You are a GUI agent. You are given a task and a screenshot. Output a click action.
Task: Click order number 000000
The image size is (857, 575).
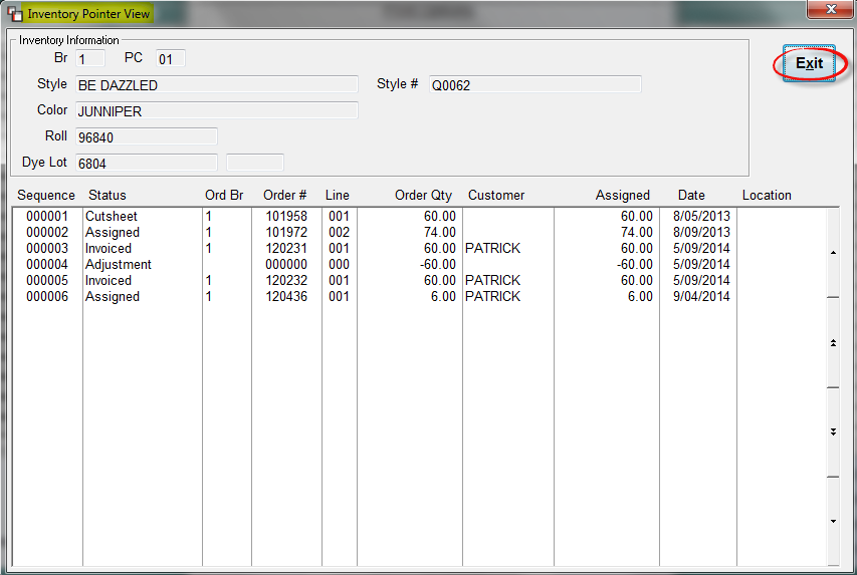[x=286, y=265]
